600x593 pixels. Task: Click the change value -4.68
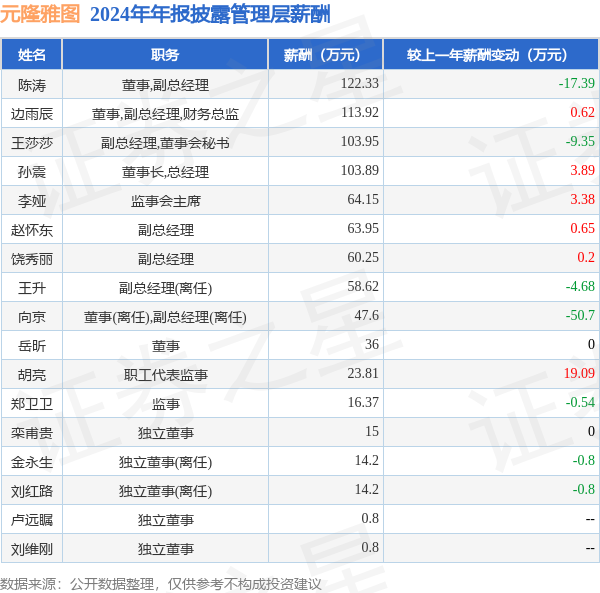[580, 287]
